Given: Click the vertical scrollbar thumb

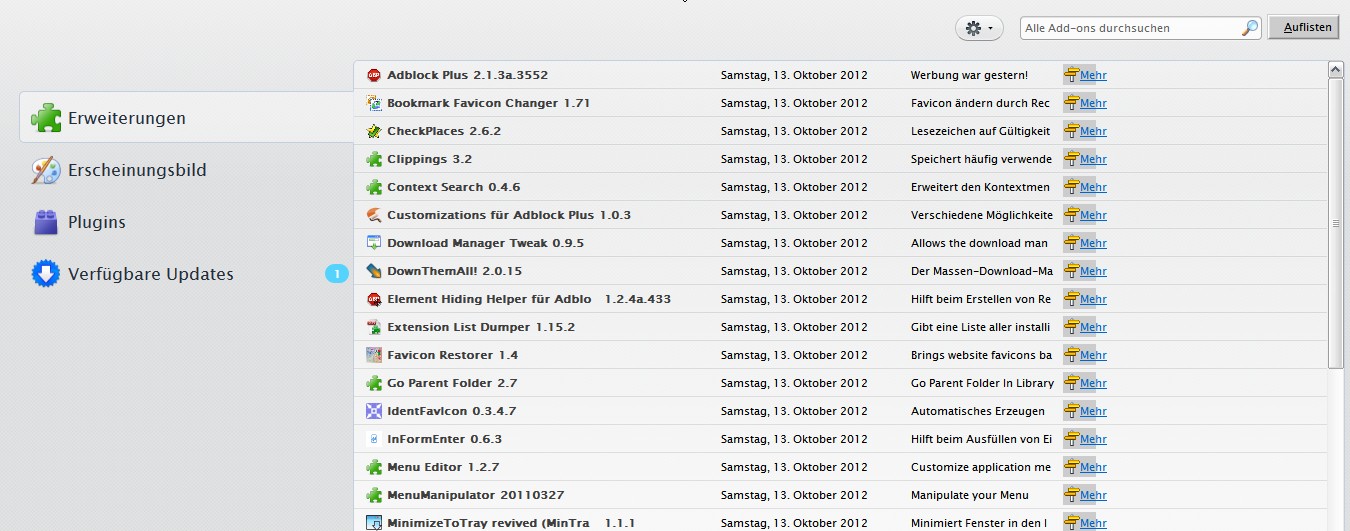Looking at the screenshot, I should (x=1335, y=223).
